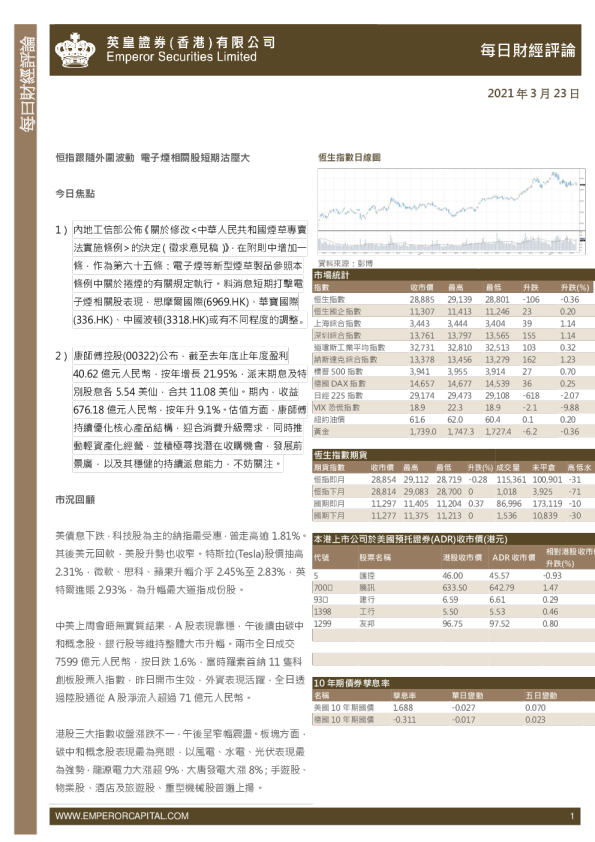Click the text 康師傅控股(00322)公布
This screenshot has height=842, width=595.
click(x=126, y=356)
